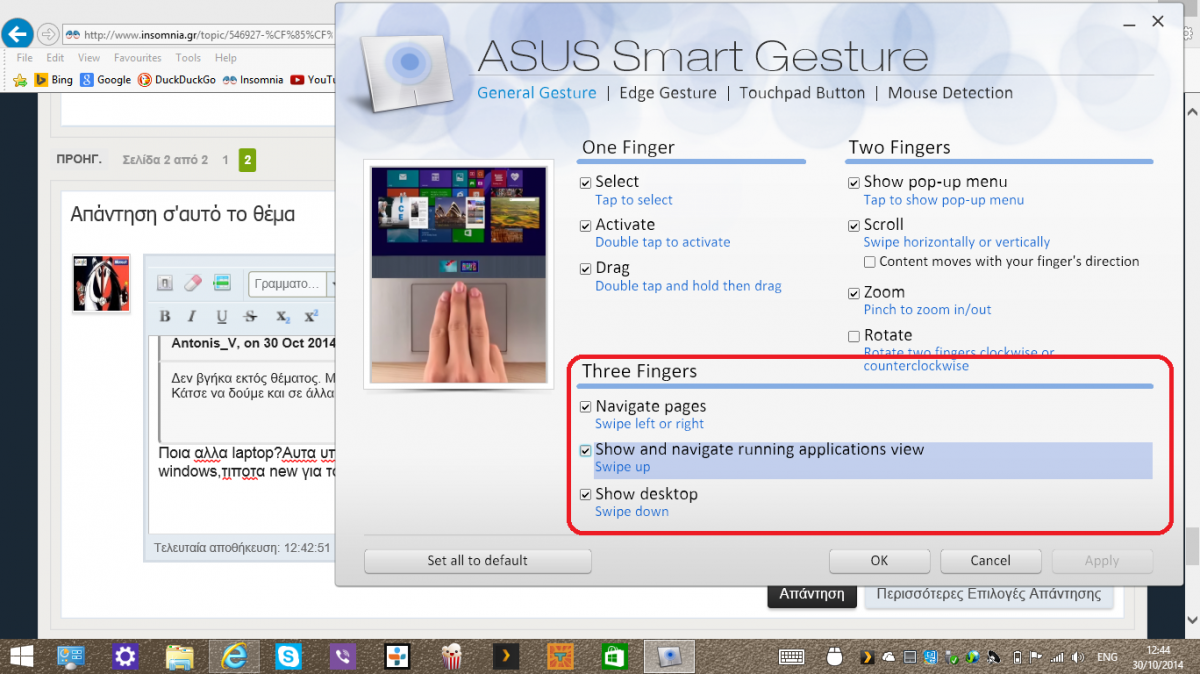Confirm settings with the OK button
1200x674 pixels.
click(879, 561)
